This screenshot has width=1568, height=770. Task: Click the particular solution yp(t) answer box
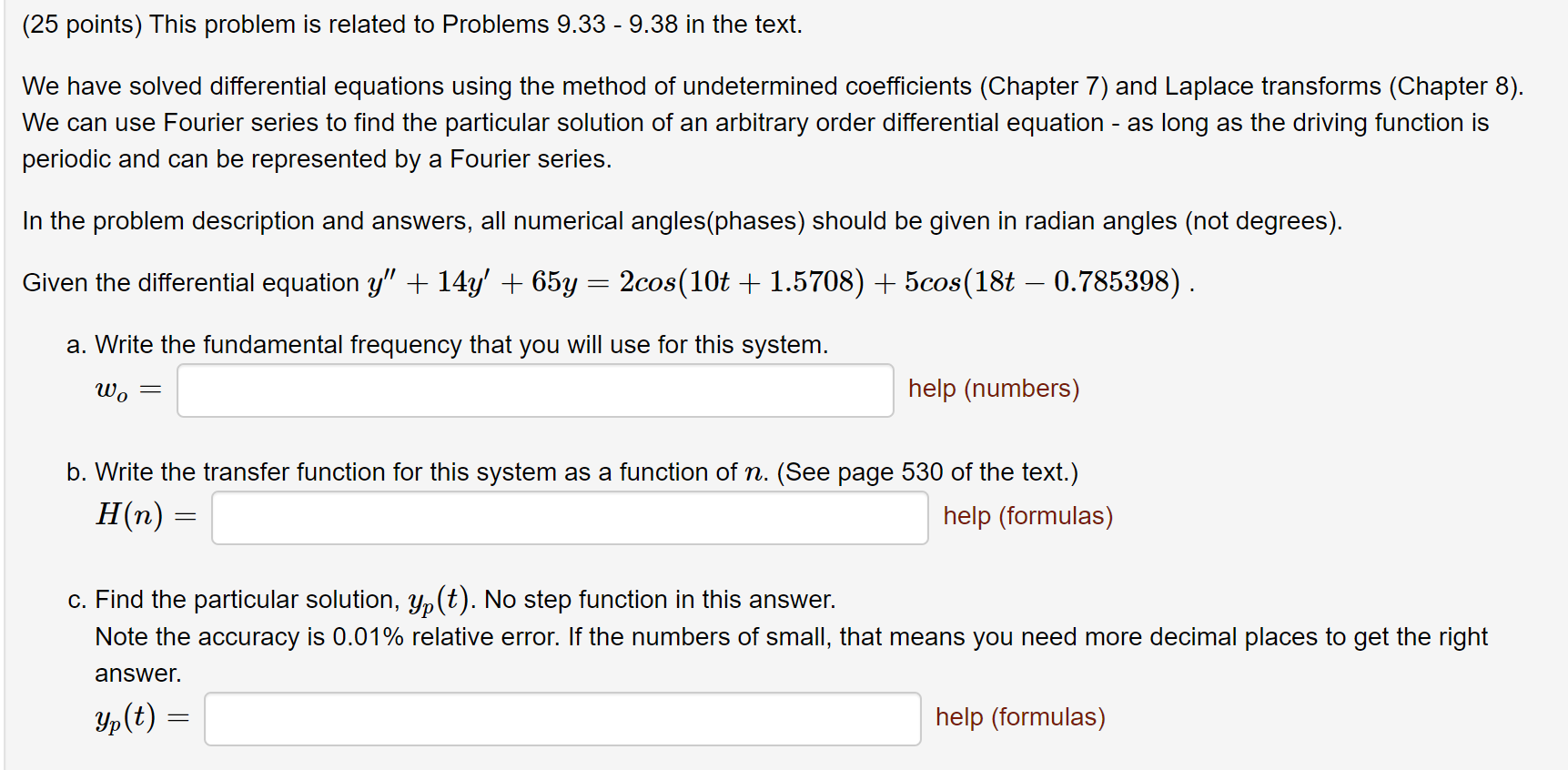click(563, 718)
